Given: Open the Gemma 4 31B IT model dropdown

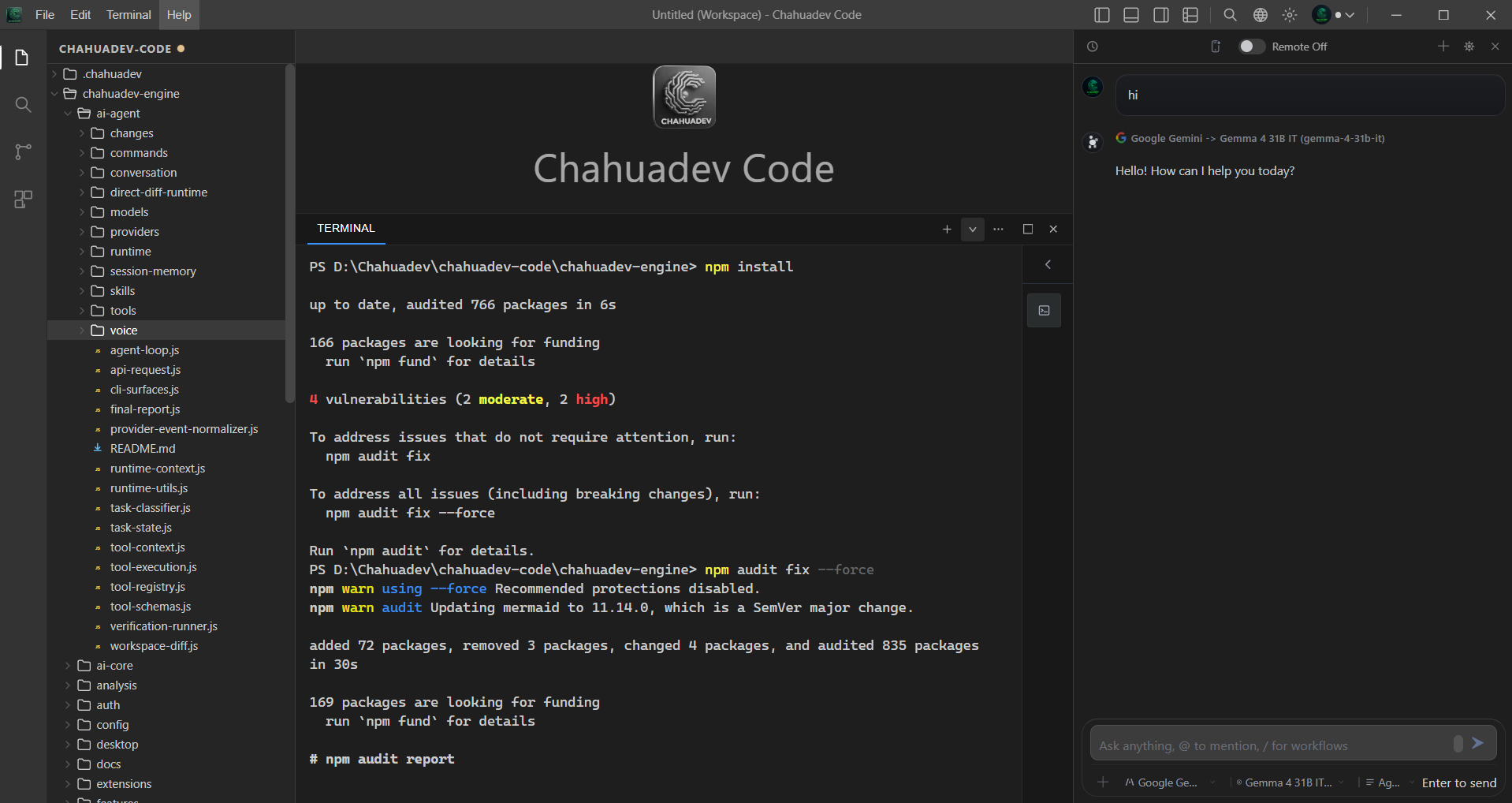Looking at the screenshot, I should coord(1290,782).
